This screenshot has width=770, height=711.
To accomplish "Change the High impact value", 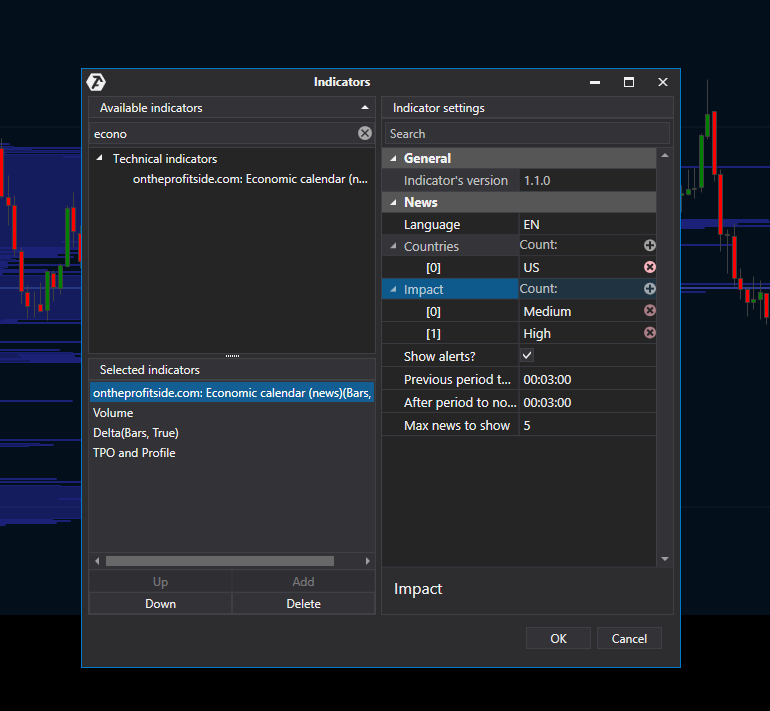I will point(581,333).
